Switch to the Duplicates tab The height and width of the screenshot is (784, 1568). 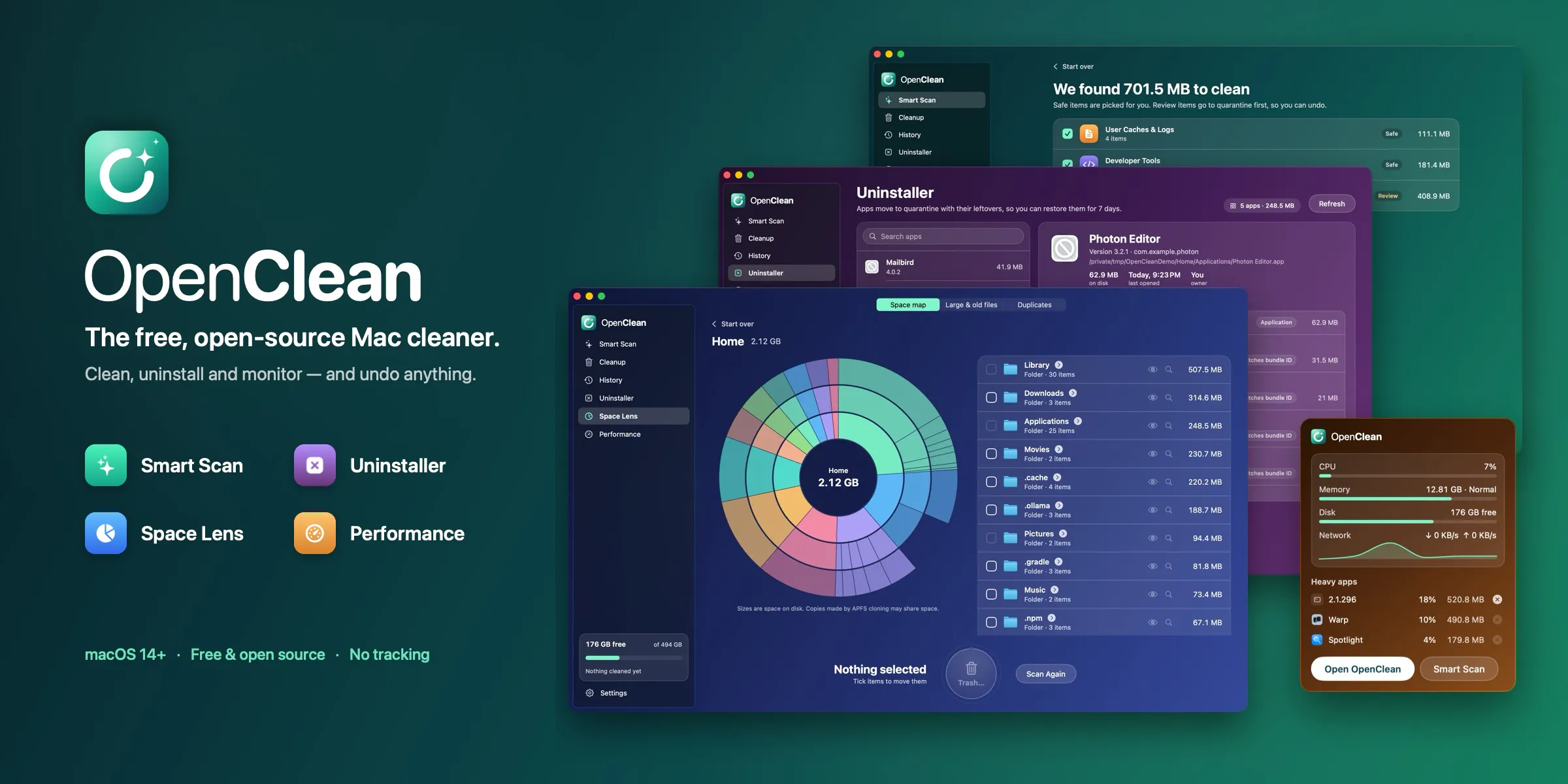pyautogui.click(x=1034, y=304)
